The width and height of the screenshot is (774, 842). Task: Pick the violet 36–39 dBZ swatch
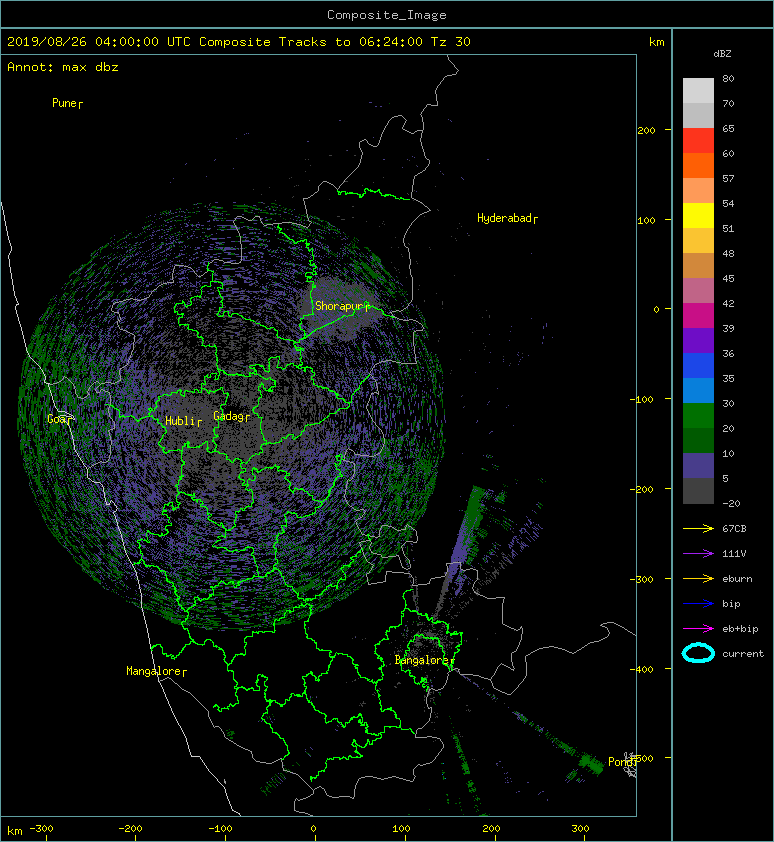click(x=698, y=340)
